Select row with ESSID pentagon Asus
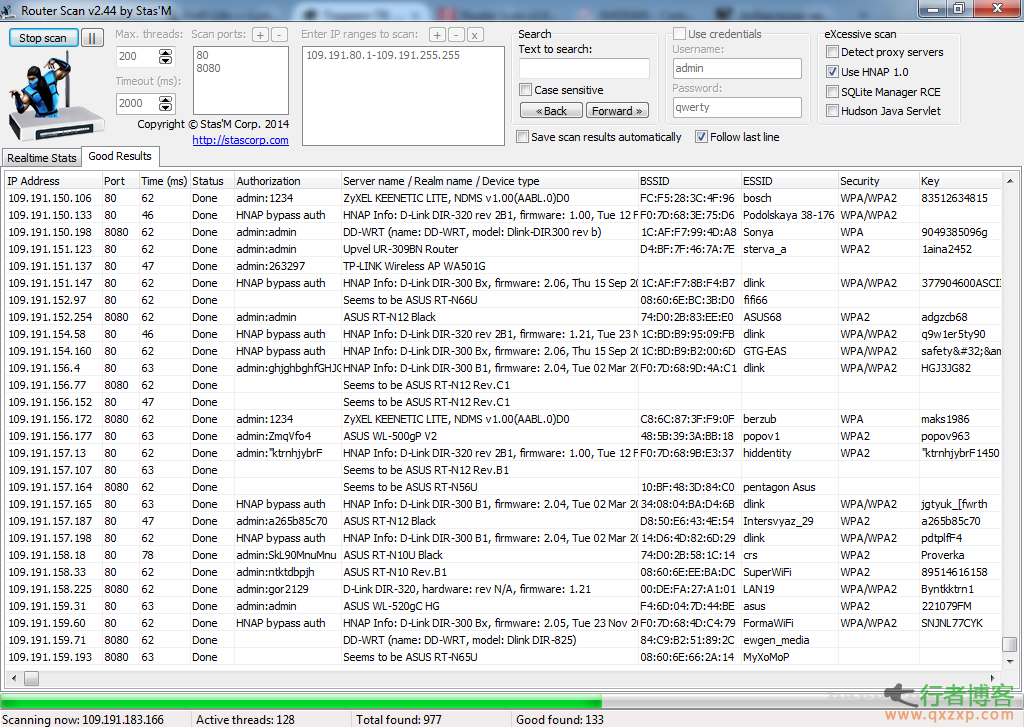 pos(504,486)
